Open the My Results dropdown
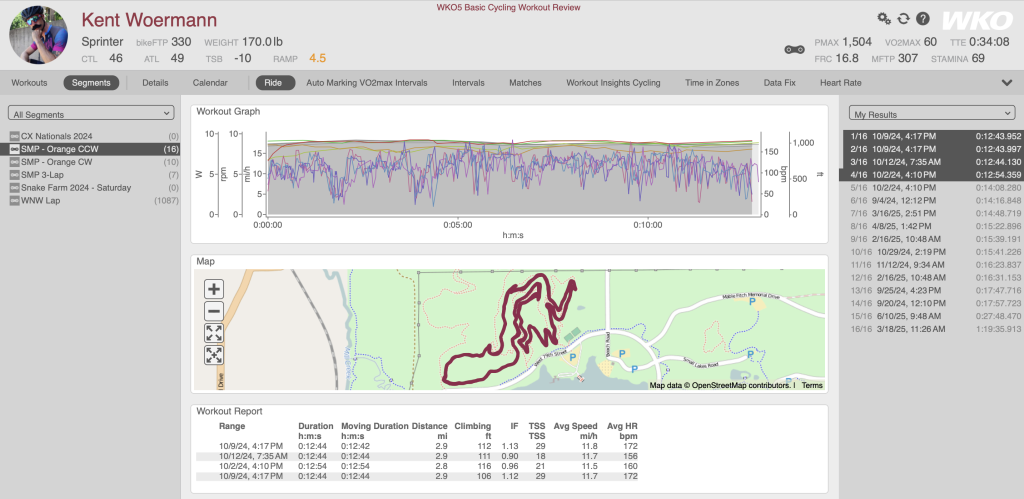 tap(931, 113)
